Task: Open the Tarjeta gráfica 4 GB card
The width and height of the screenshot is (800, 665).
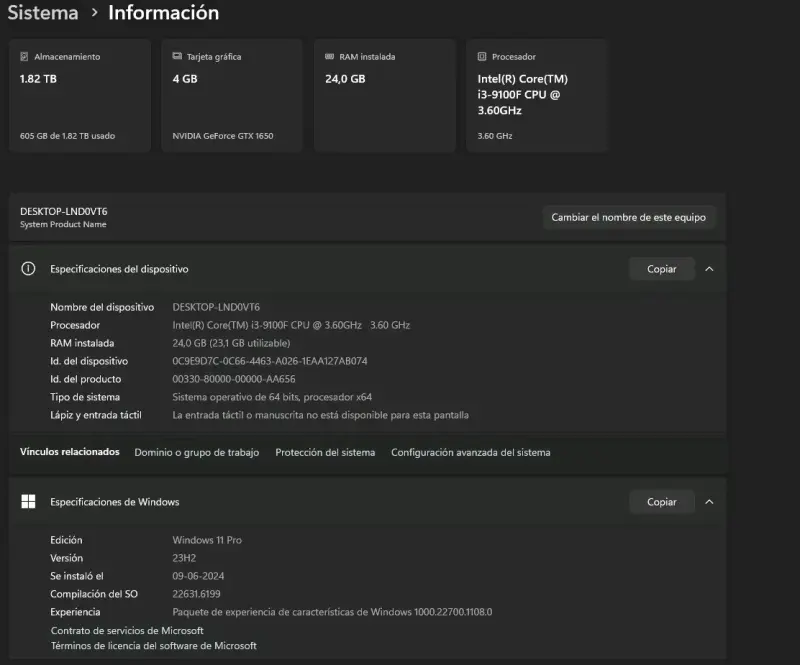Action: click(x=232, y=95)
